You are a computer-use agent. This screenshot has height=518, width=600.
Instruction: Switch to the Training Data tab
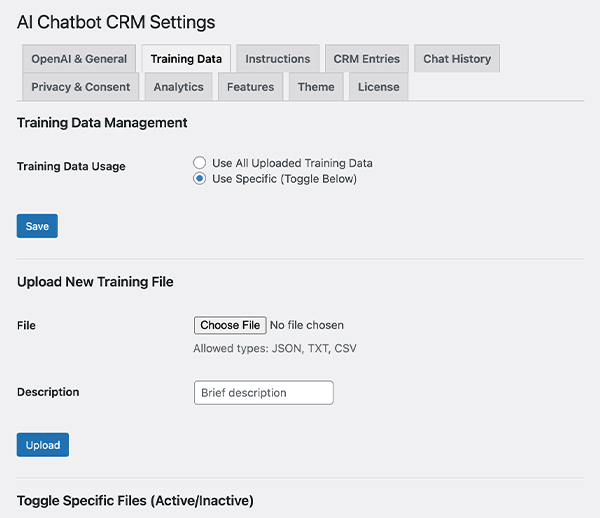186,59
